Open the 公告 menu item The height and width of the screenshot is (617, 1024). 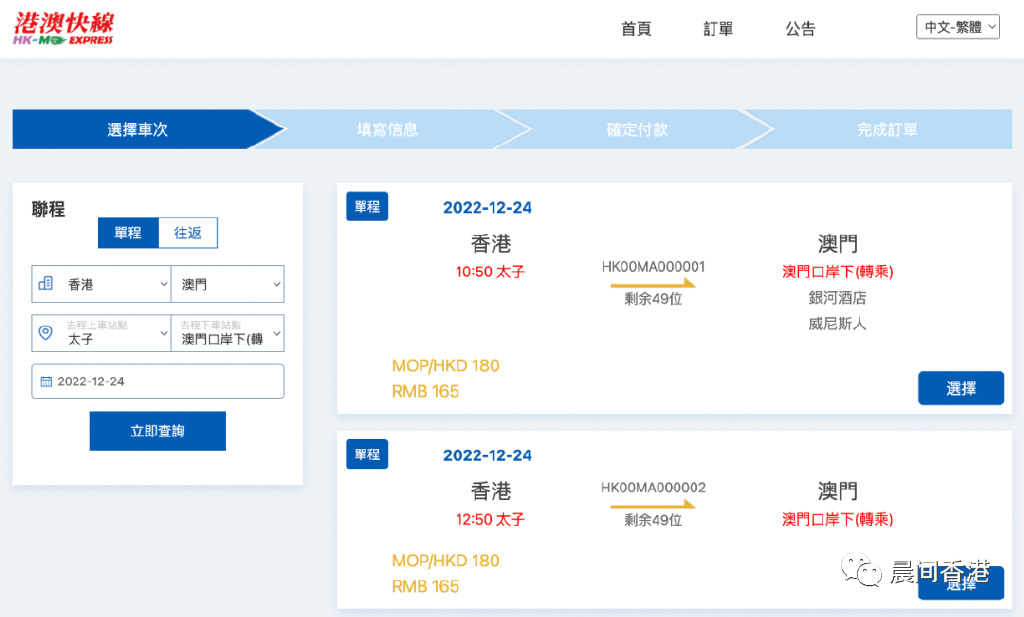(x=800, y=29)
